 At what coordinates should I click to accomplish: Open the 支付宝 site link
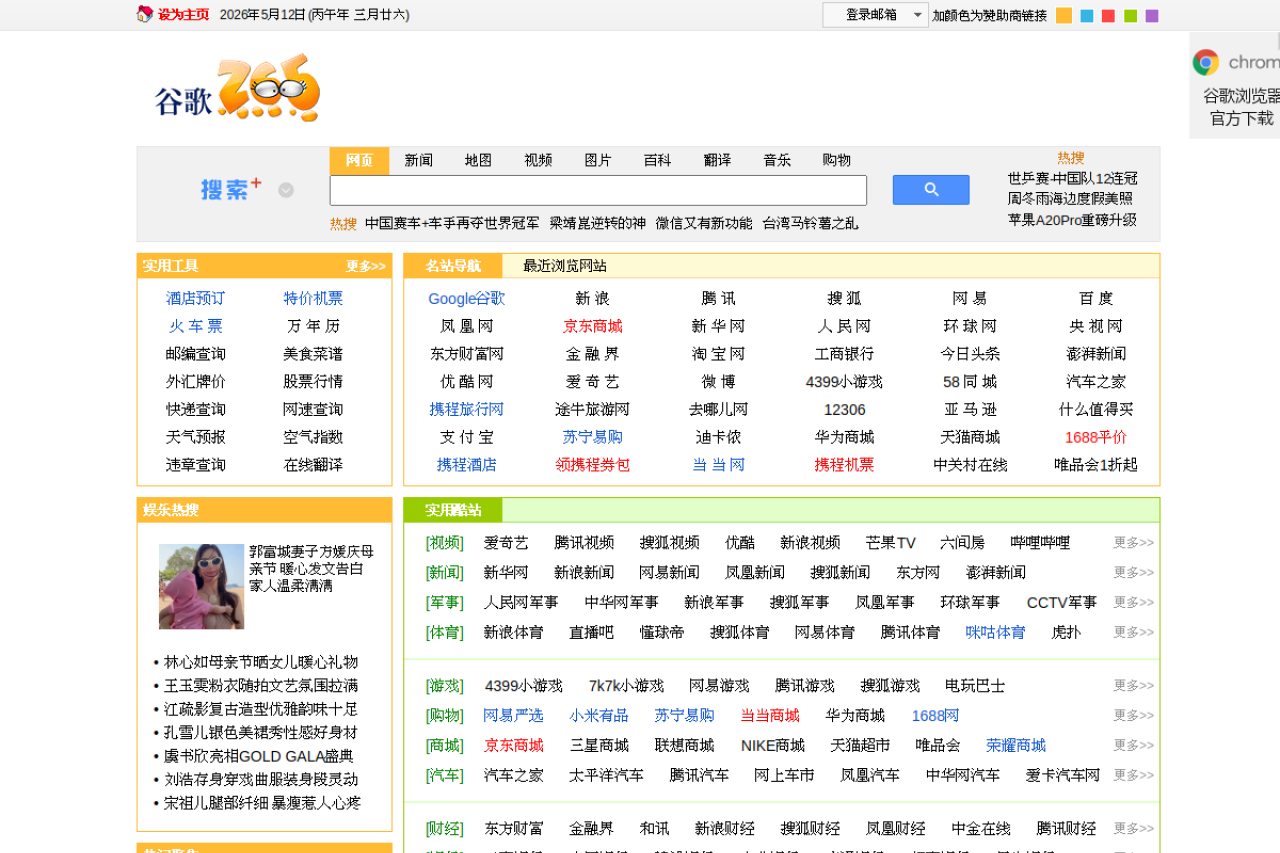(467, 437)
